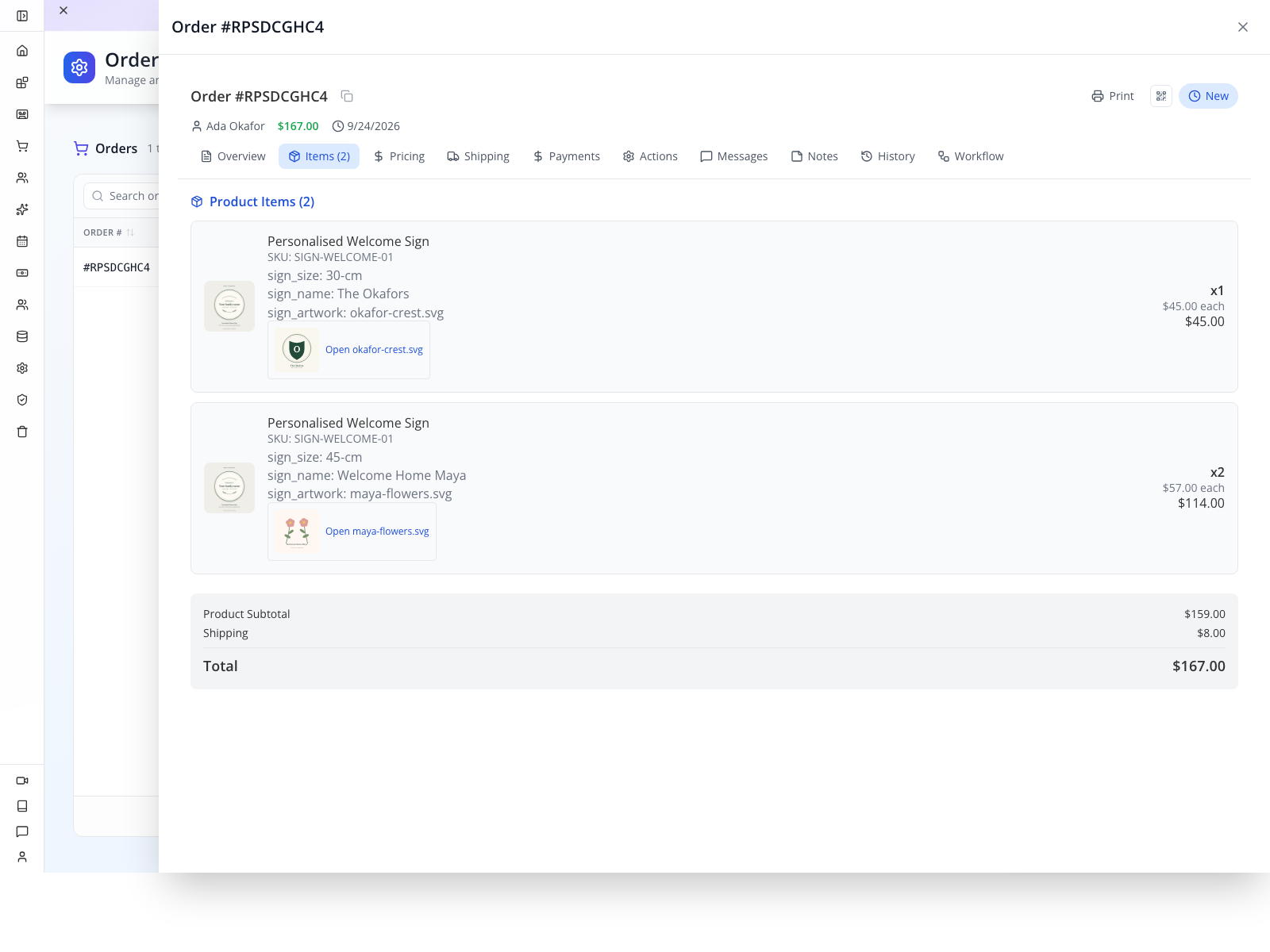
Task: Open okafor-crest.svg link
Action: [x=374, y=350]
